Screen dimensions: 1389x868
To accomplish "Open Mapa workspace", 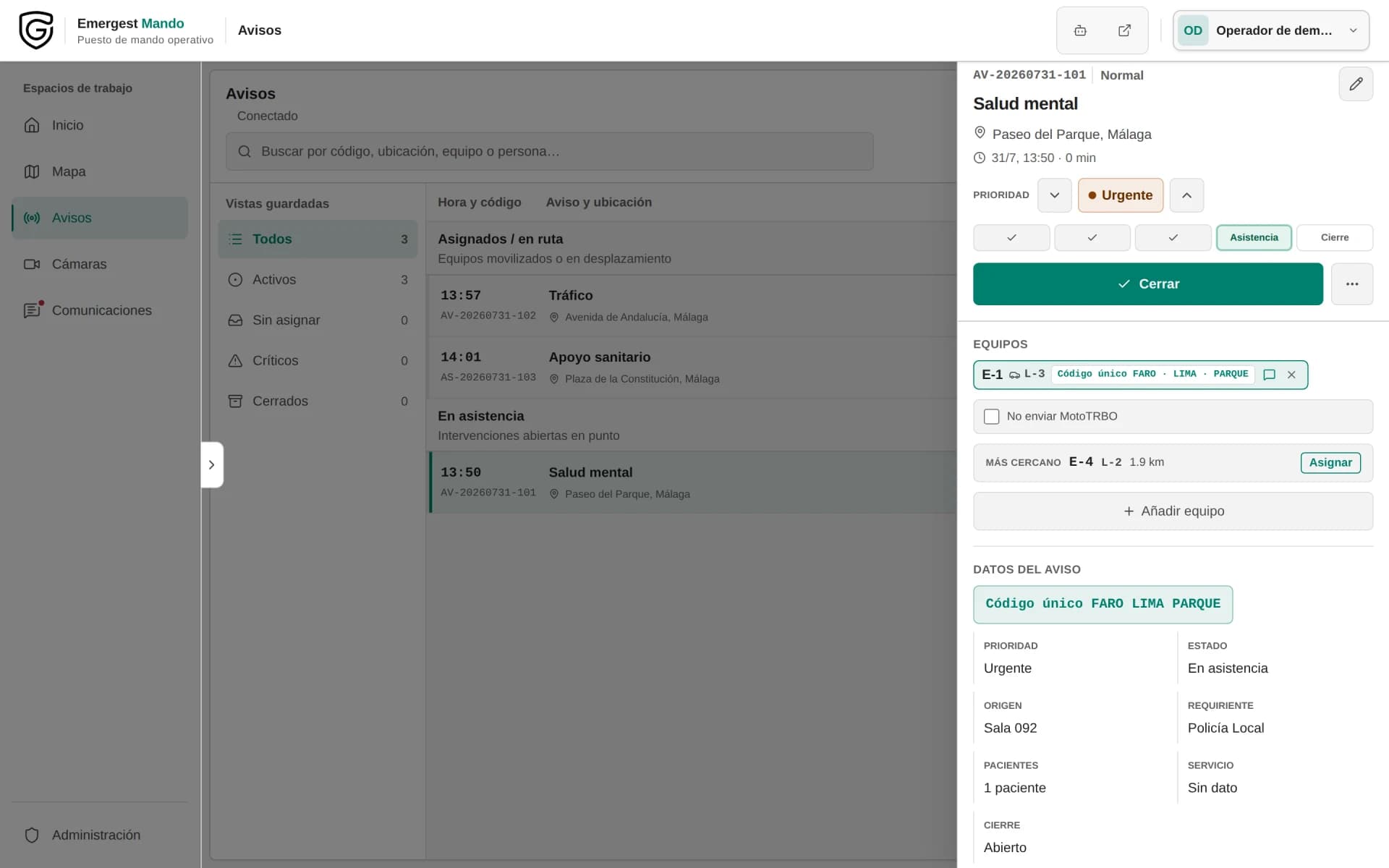I will pyautogui.click(x=100, y=171).
